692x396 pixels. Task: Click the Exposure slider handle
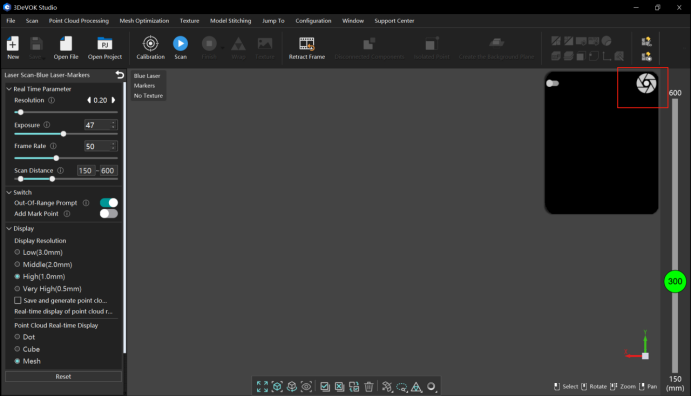64,134
